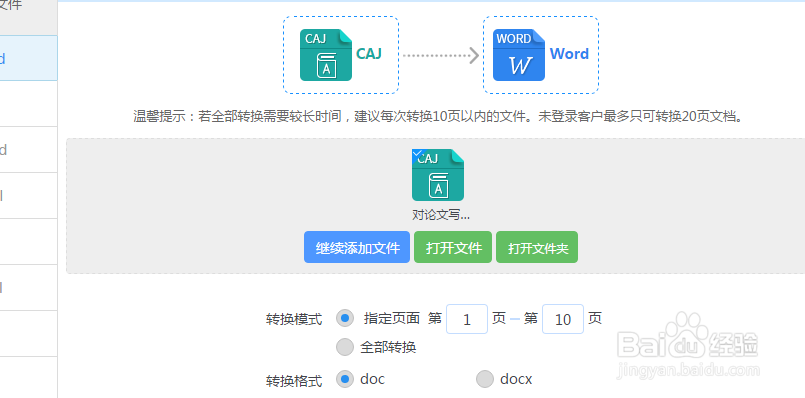The width and height of the screenshot is (805, 398).
Task: Click the 温馨提示 notice text
Action: click(x=438, y=117)
